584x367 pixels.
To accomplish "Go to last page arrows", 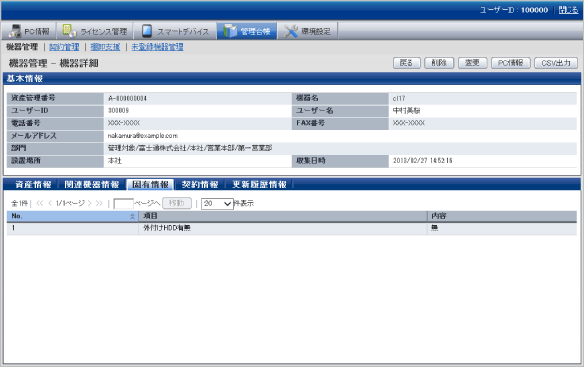I will point(99,203).
